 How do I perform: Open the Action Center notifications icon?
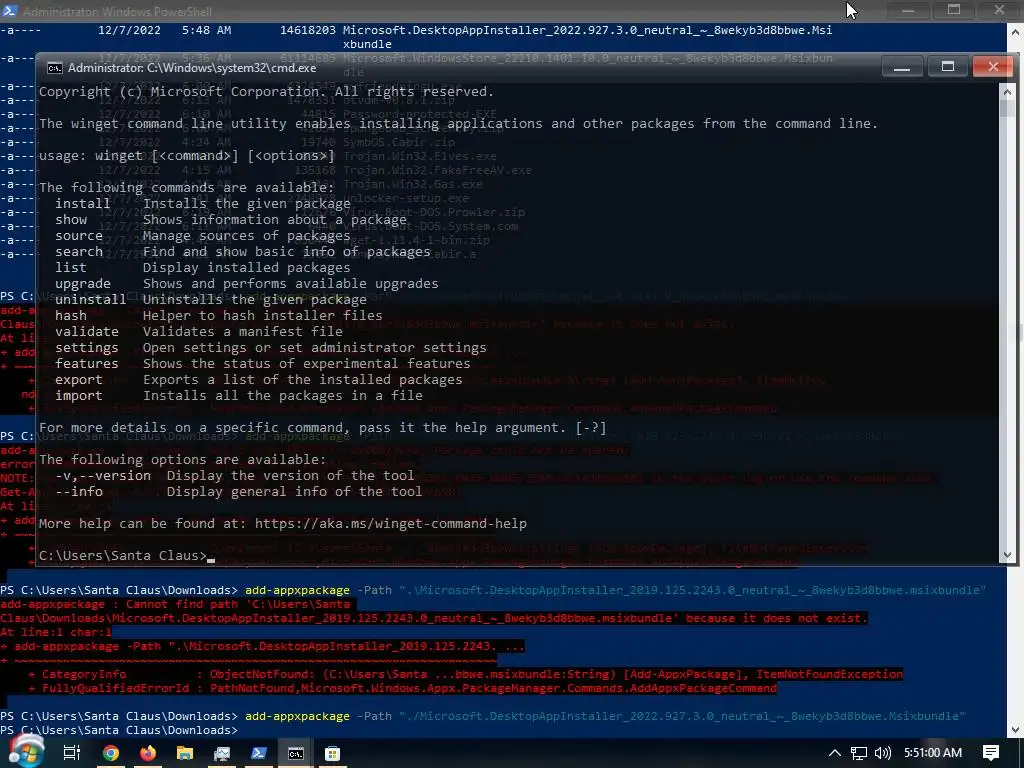pyautogui.click(x=991, y=753)
